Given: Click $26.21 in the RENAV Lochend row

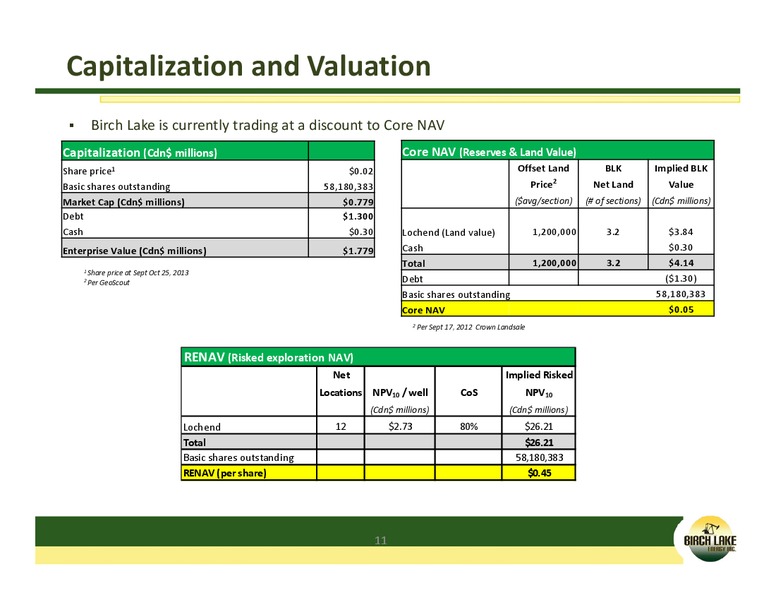Looking at the screenshot, I should tap(539, 426).
